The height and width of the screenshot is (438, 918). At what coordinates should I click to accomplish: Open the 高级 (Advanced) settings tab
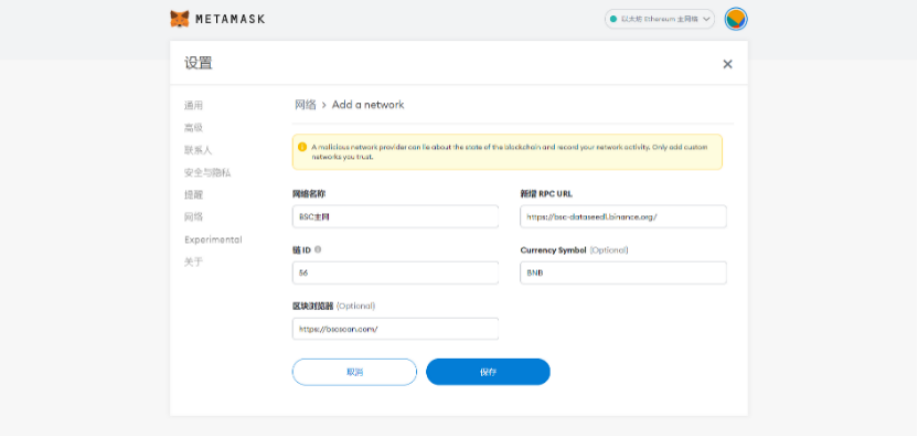193,128
